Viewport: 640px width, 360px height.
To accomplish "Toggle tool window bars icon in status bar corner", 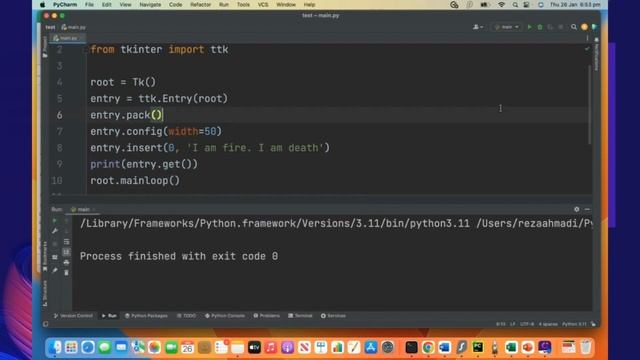I will 46,324.
